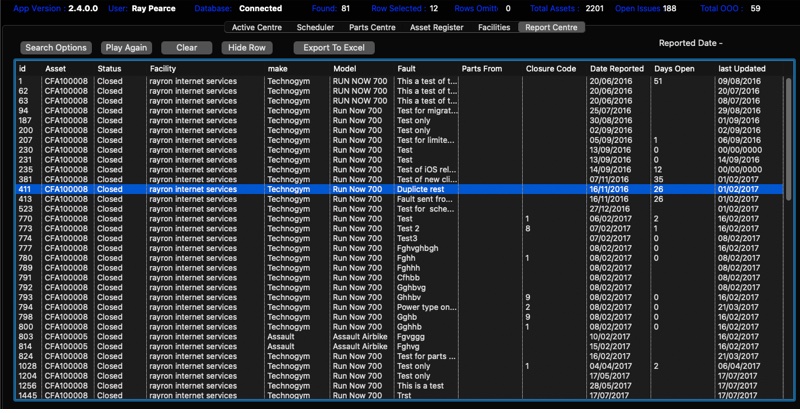
Task: Click the 29/08/2016 last updated cell
Action: pyautogui.click(x=739, y=111)
